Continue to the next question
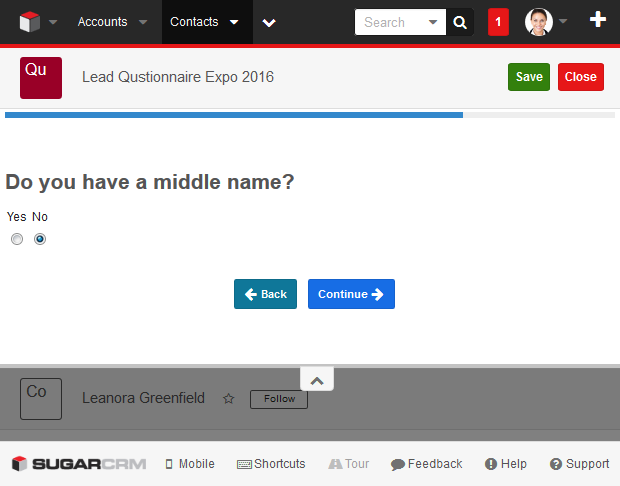This screenshot has width=620, height=486. (x=351, y=294)
